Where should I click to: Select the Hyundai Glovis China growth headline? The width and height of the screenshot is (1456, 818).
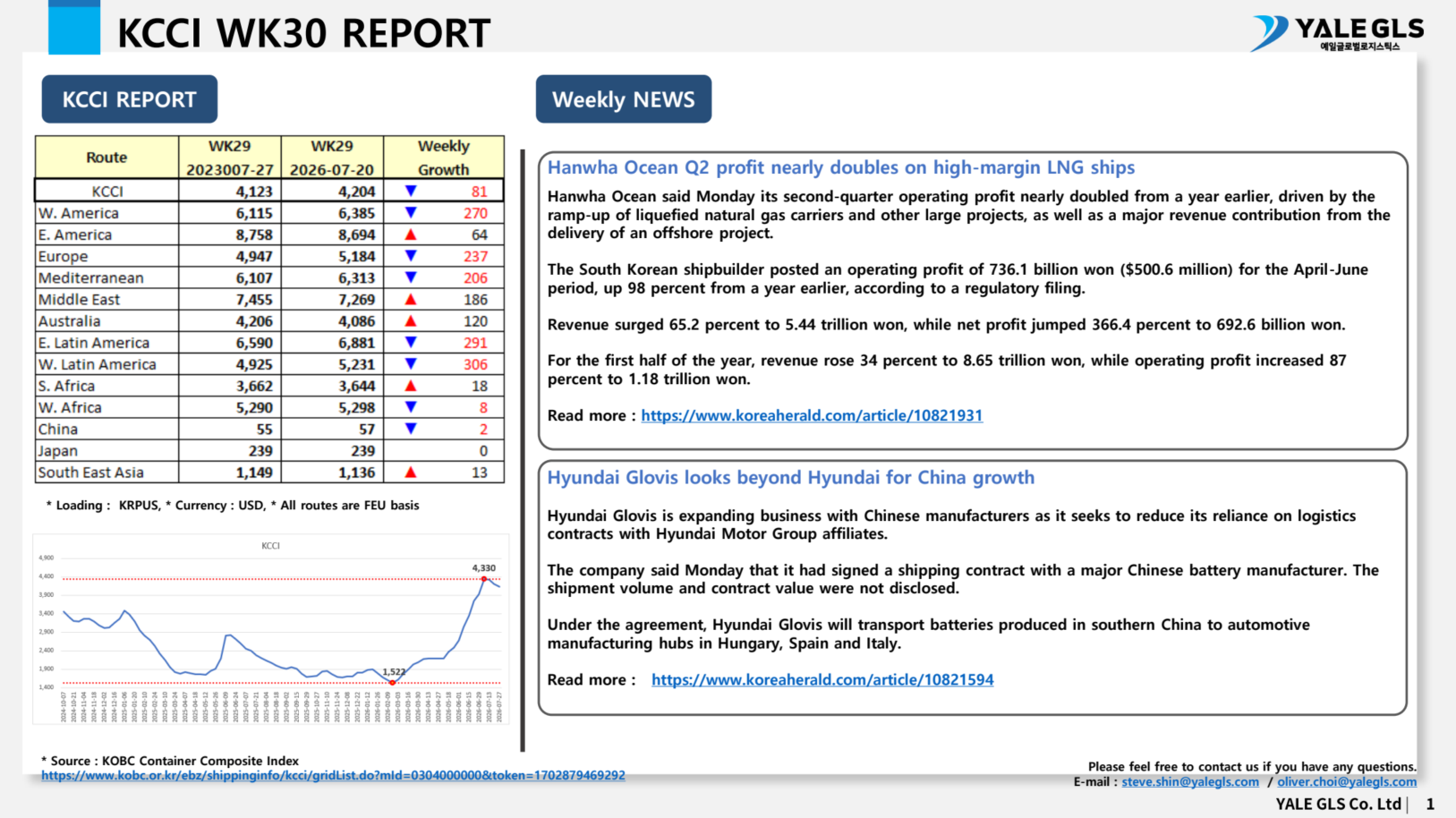tap(791, 478)
